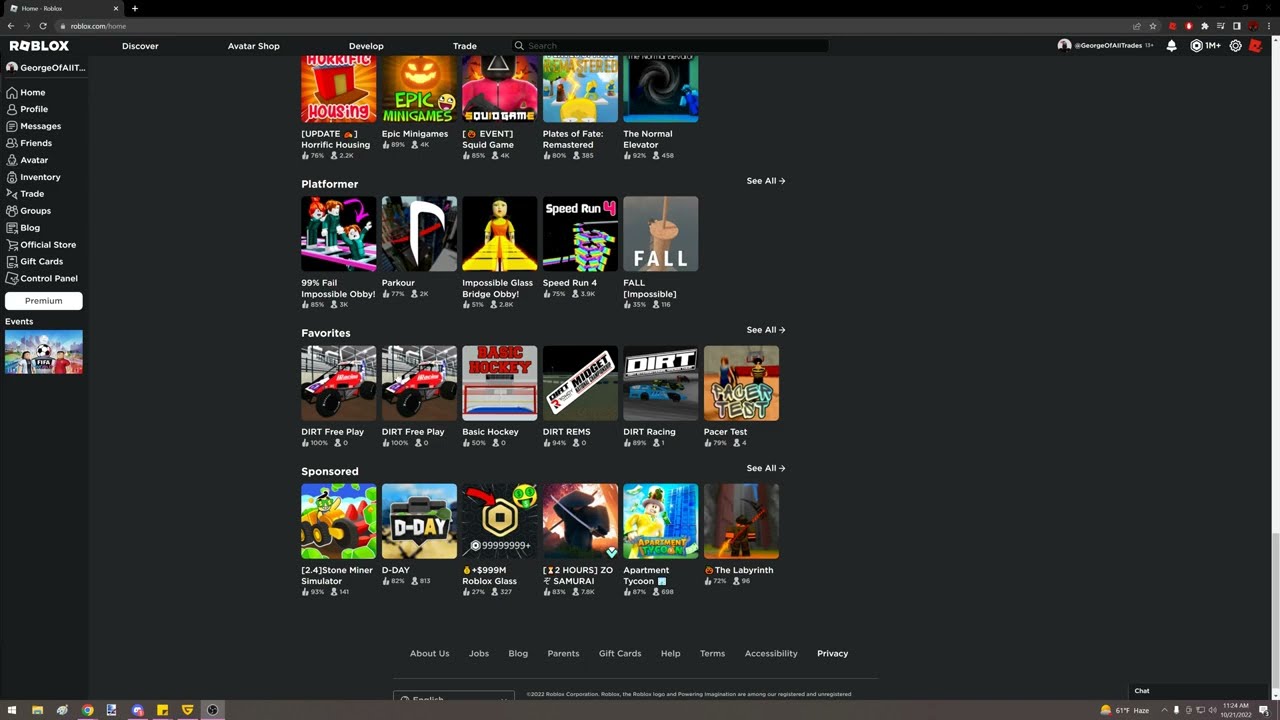Click See All for Favorites
This screenshot has width=1280, height=720.
pyautogui.click(x=766, y=330)
